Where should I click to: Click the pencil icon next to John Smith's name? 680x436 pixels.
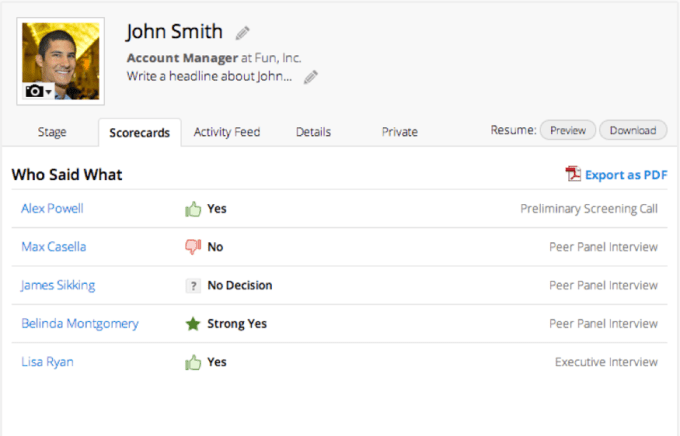point(243,33)
